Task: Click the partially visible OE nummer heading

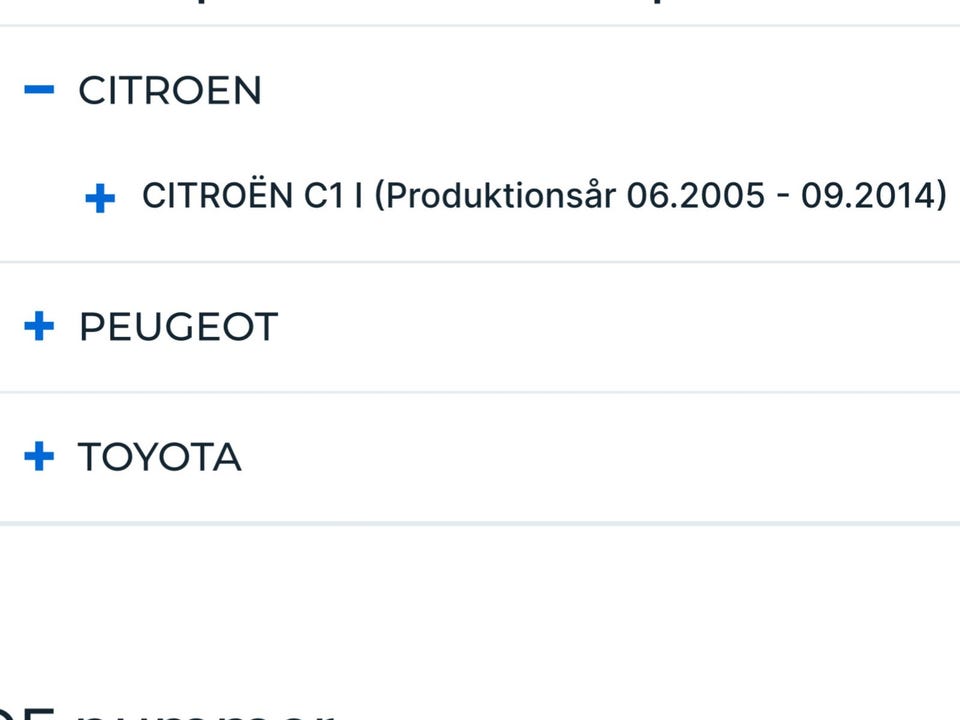Action: pyautogui.click(x=170, y=712)
